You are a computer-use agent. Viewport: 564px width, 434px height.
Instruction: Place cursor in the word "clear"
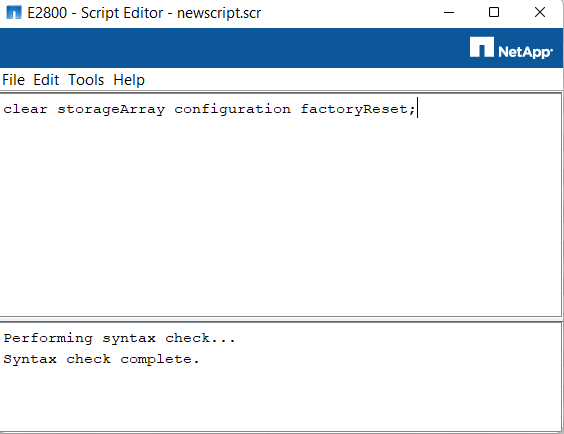[x=25, y=109]
